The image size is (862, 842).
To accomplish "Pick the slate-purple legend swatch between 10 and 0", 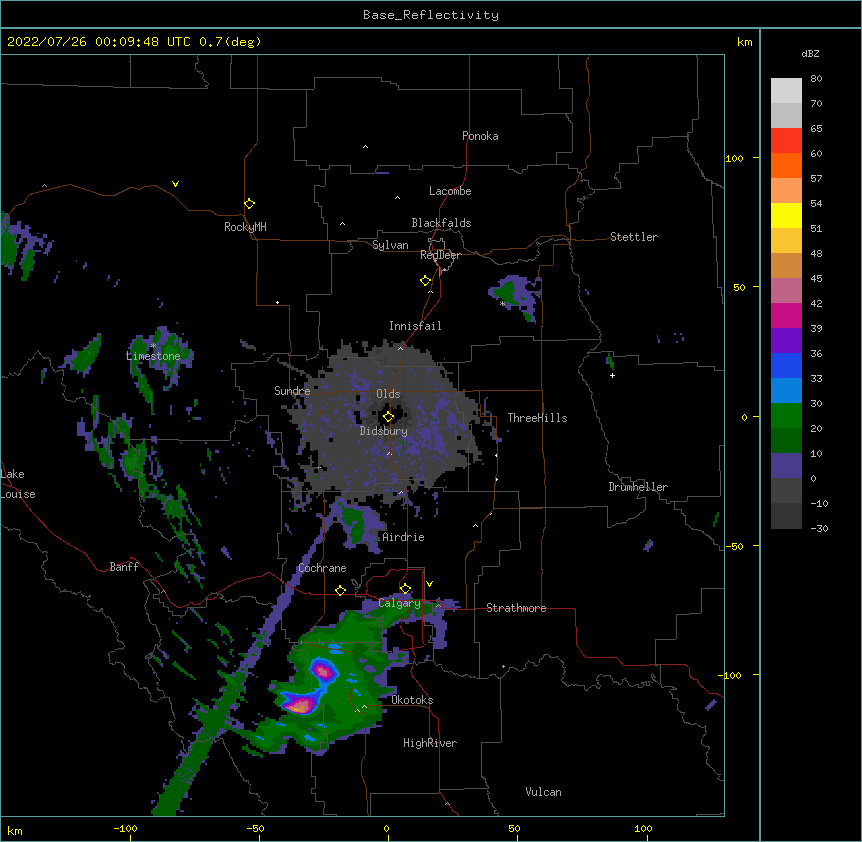I will click(x=786, y=466).
